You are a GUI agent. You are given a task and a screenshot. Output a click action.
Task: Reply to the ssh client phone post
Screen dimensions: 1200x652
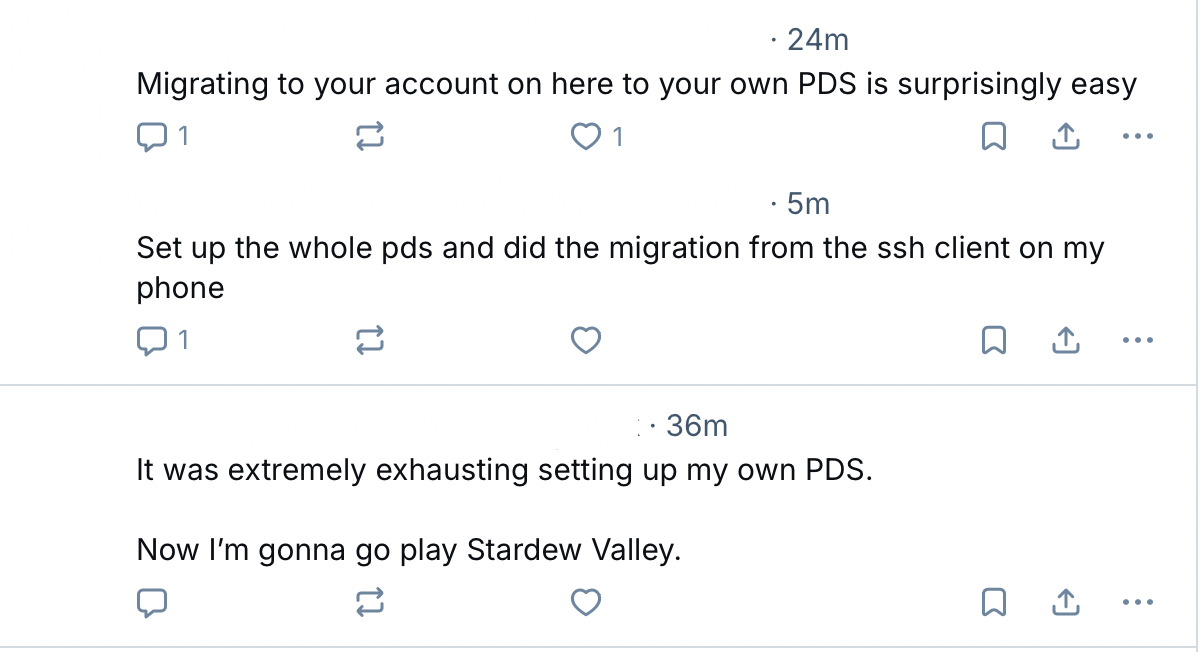coord(150,342)
